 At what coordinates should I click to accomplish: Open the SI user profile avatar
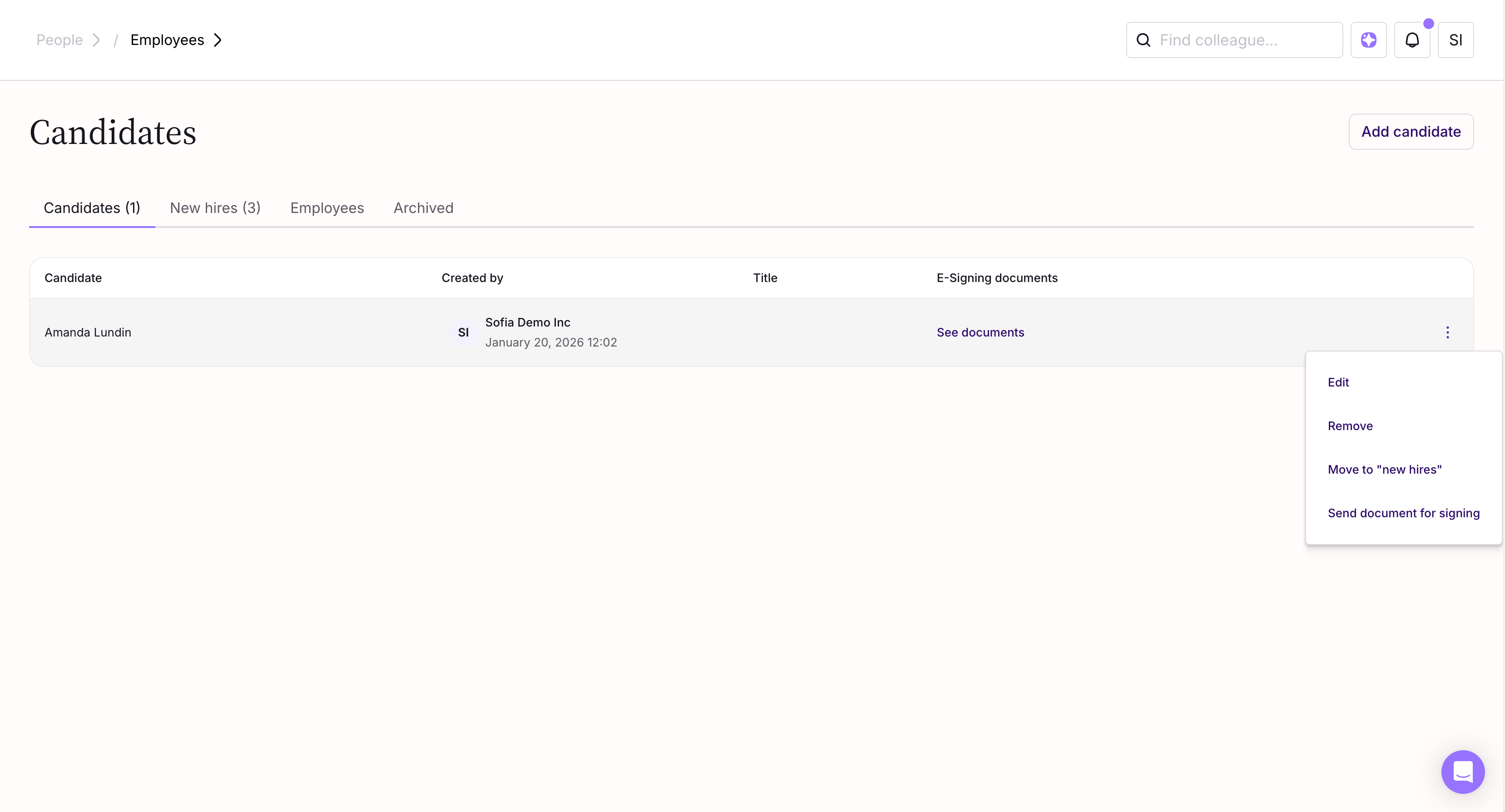pyautogui.click(x=1455, y=40)
